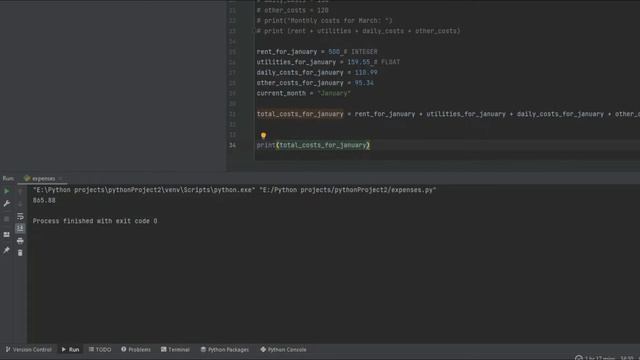Pin the Run tab with pin icon

[7, 250]
